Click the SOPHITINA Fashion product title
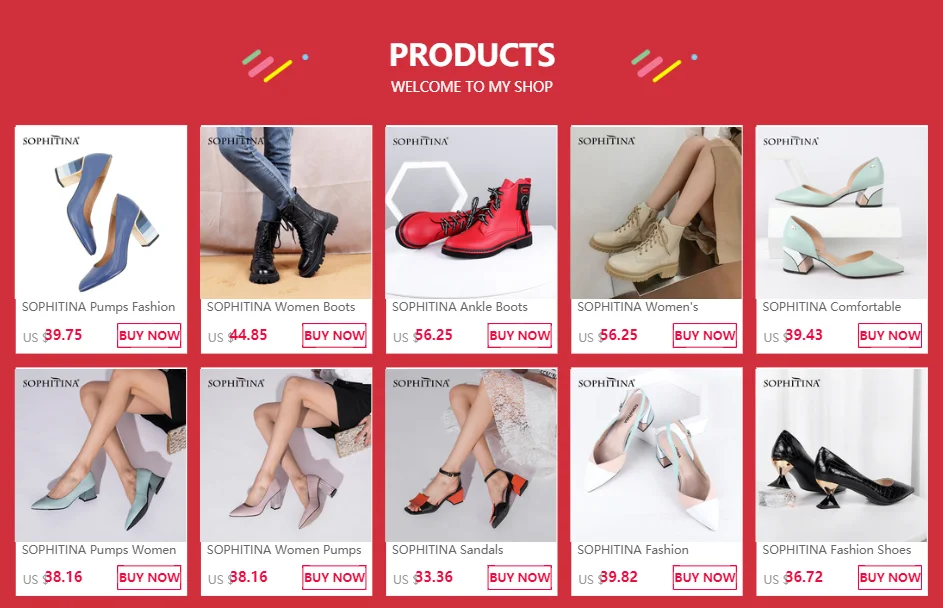 (633, 550)
